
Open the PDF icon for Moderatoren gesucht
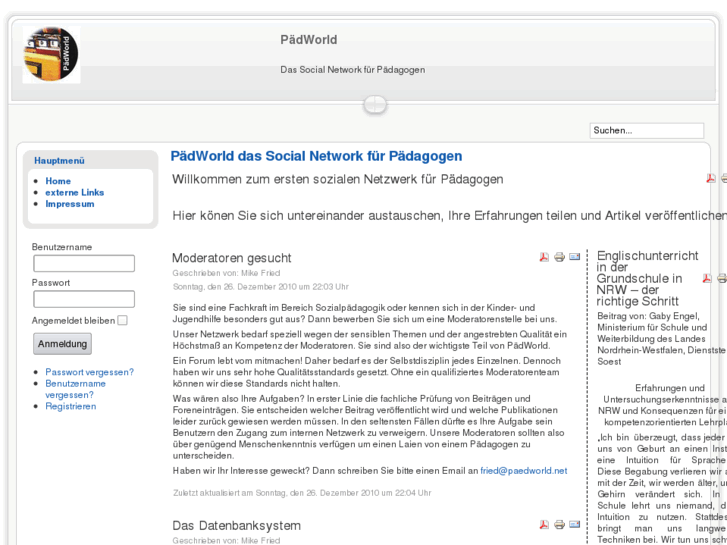point(544,257)
